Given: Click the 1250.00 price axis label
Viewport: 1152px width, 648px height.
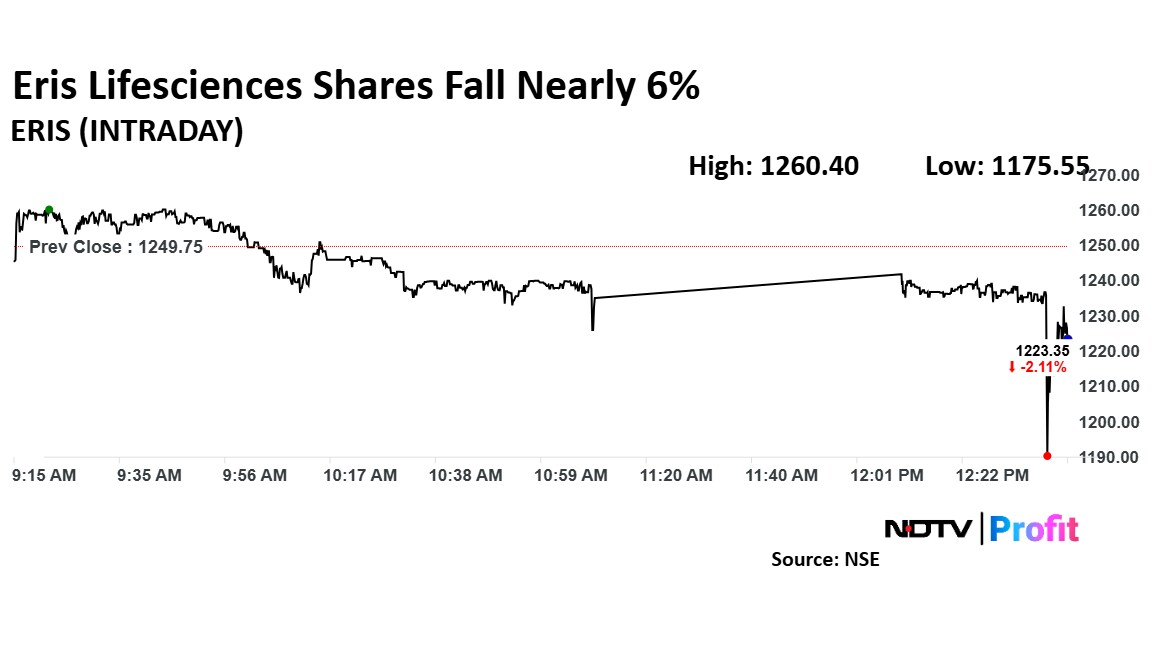Looking at the screenshot, I should [x=1112, y=246].
